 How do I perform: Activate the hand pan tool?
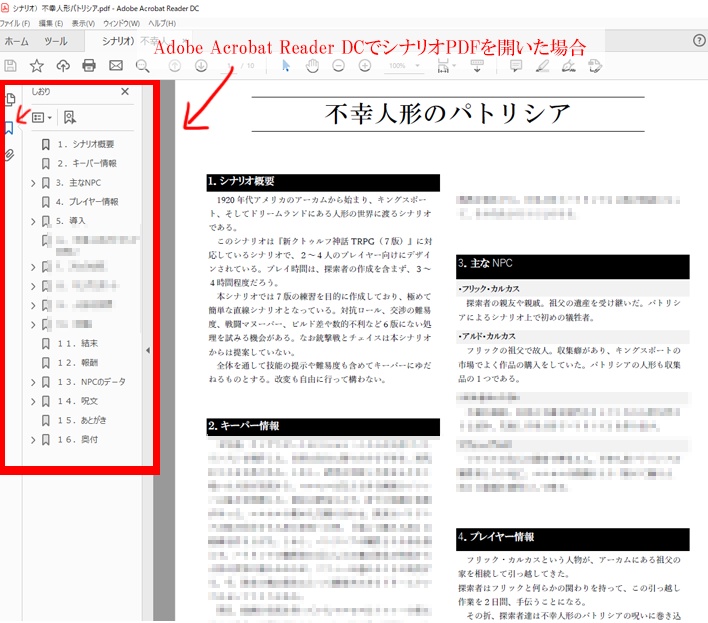tap(312, 66)
